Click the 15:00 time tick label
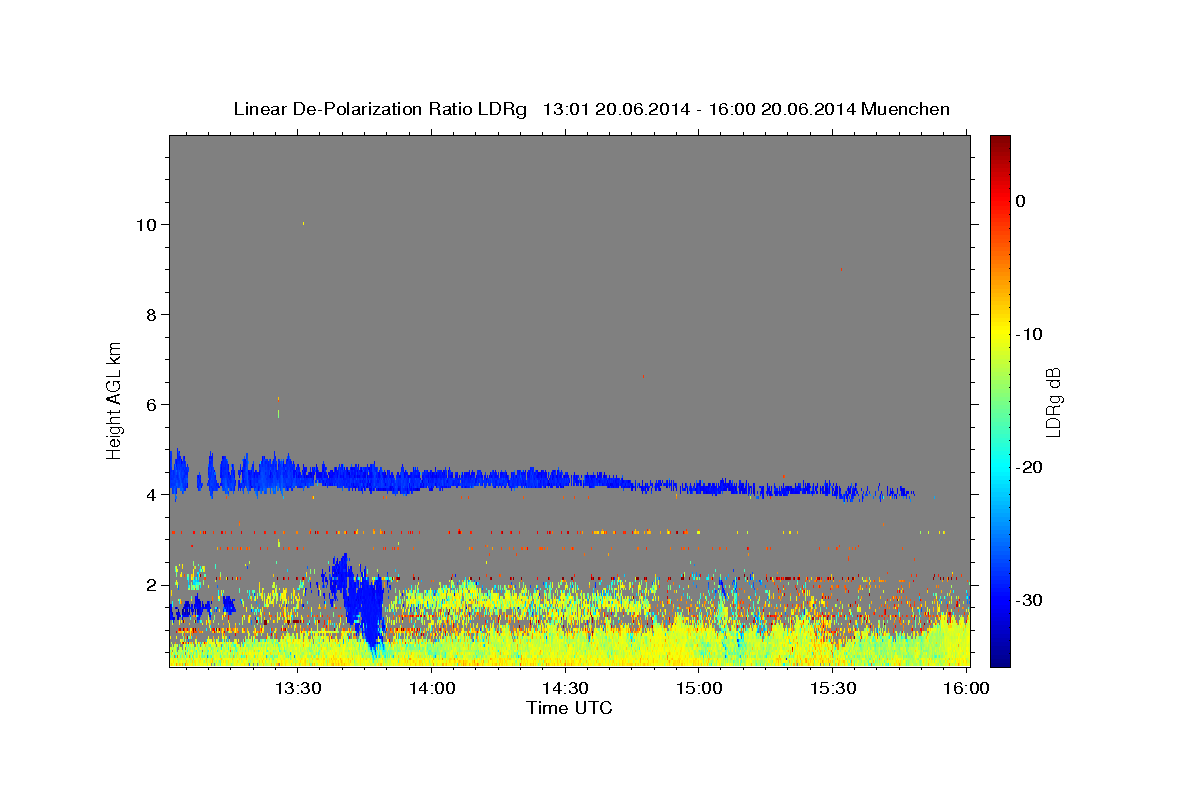 tap(699, 688)
